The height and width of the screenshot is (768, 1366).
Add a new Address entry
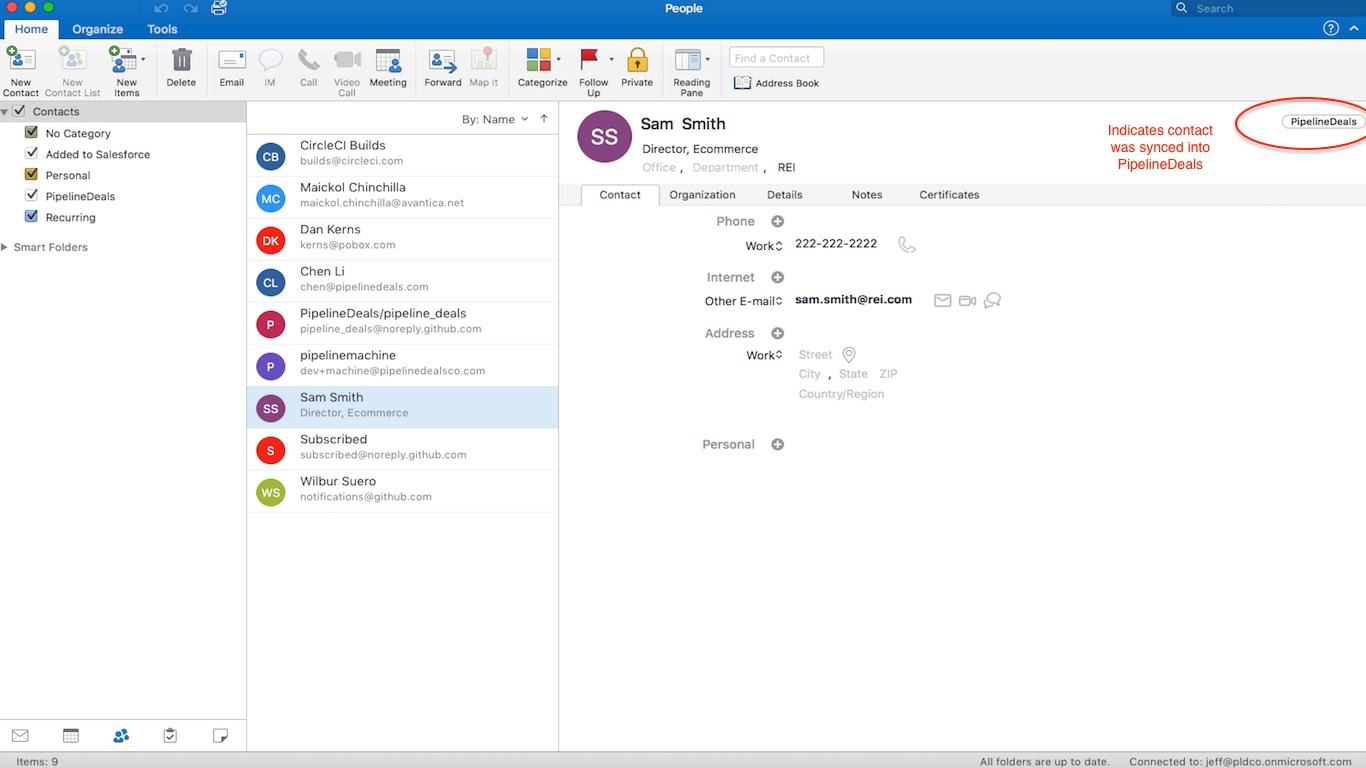[777, 333]
